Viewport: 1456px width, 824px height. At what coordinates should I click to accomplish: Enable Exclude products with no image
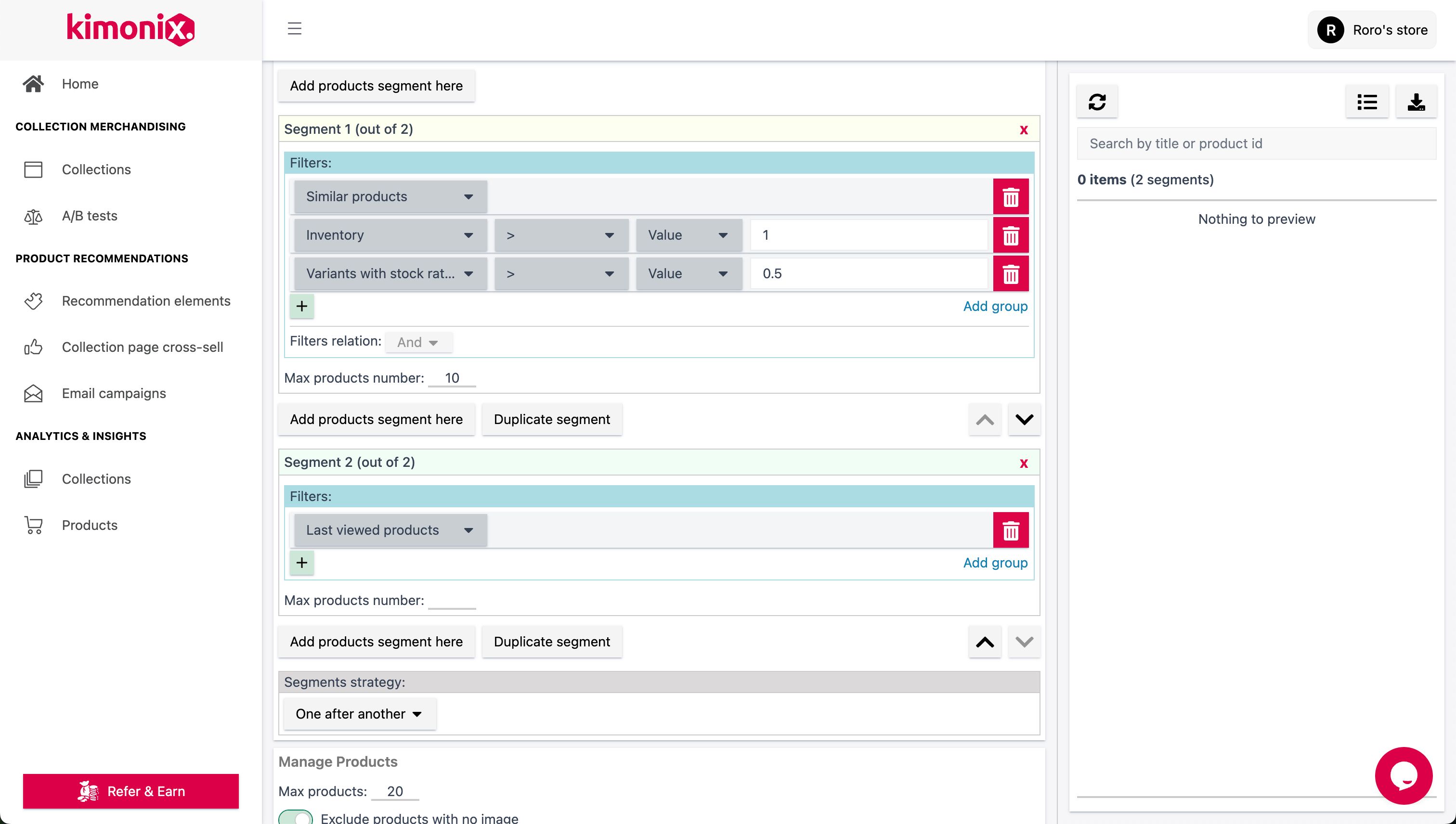[x=297, y=817]
